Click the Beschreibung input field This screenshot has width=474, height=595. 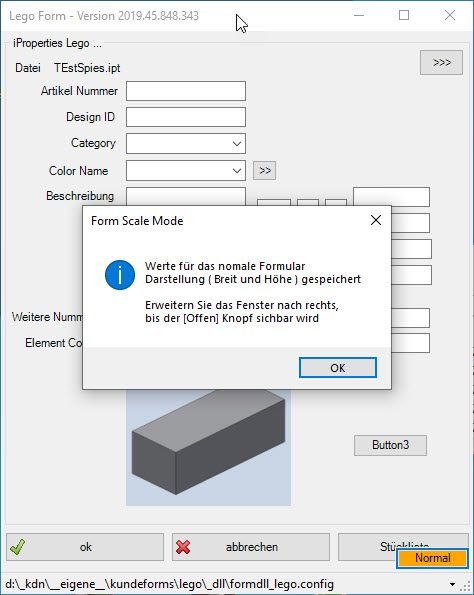186,197
